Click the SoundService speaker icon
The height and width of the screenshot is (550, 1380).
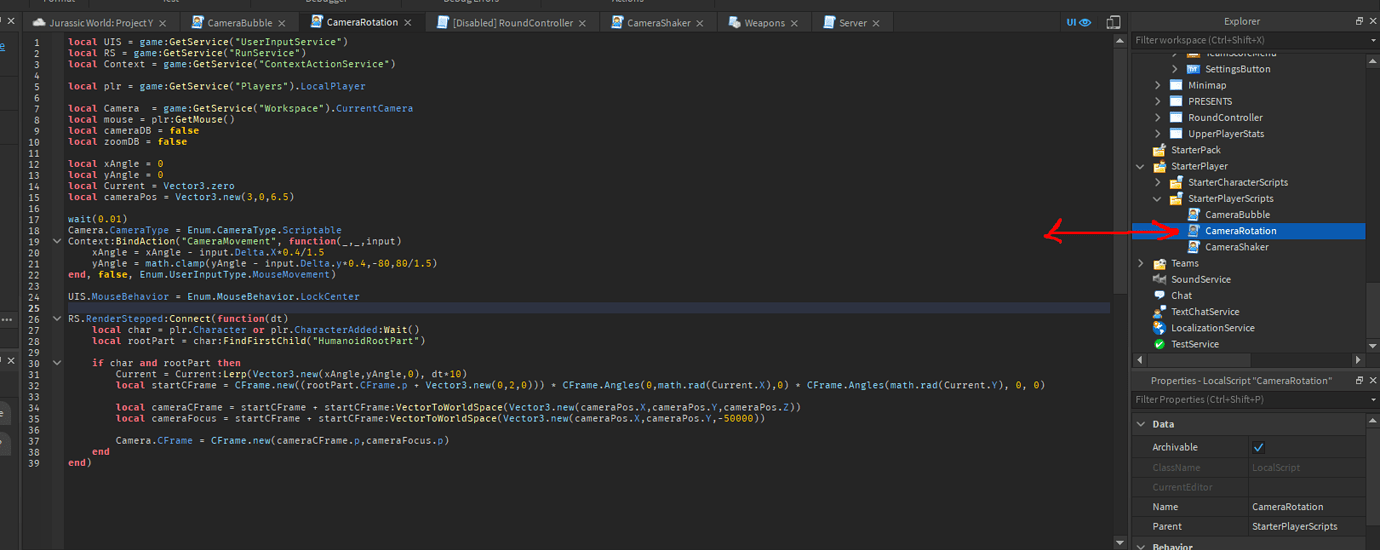click(x=1159, y=280)
